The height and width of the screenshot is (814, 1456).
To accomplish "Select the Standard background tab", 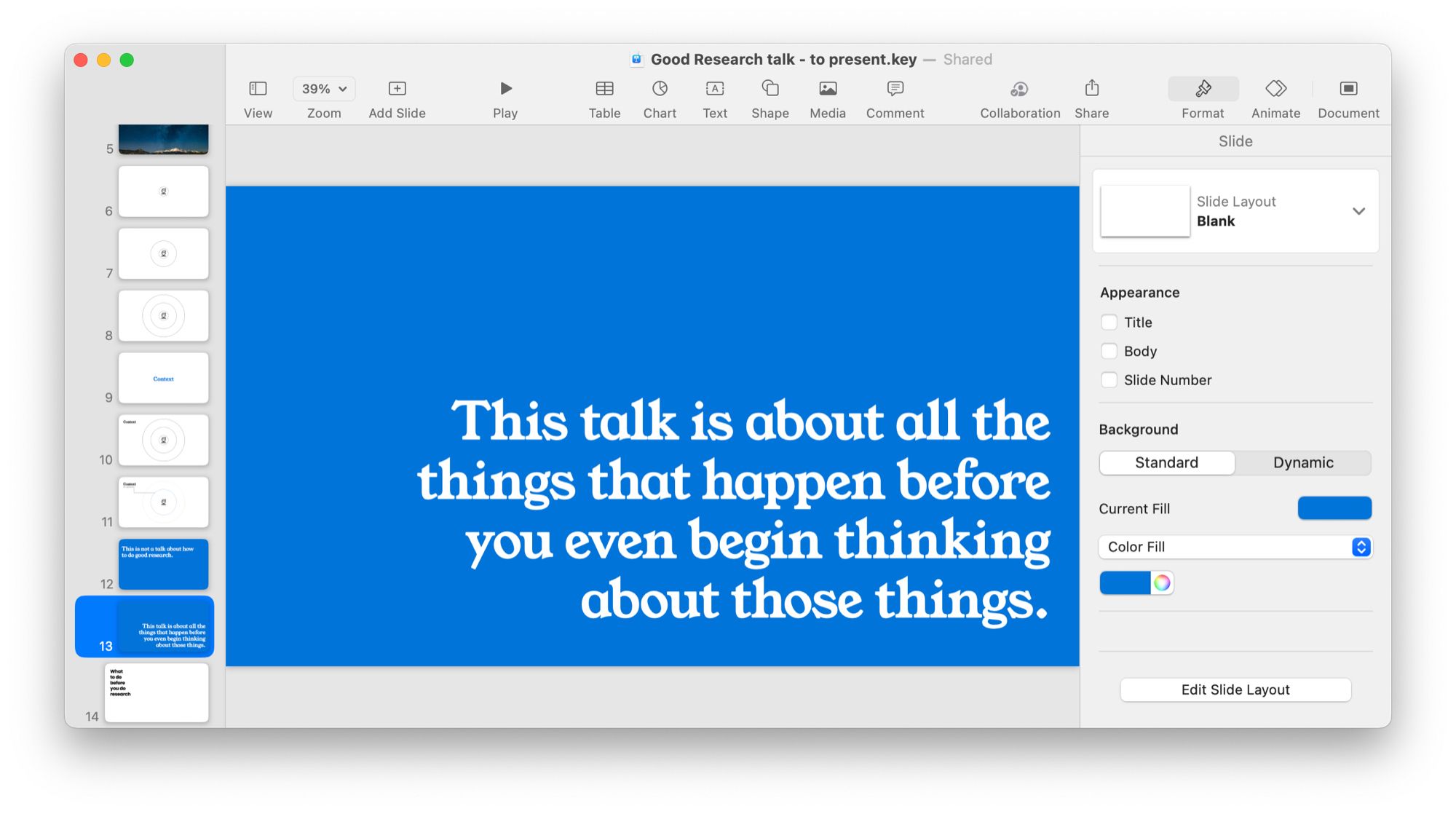I will (x=1166, y=462).
